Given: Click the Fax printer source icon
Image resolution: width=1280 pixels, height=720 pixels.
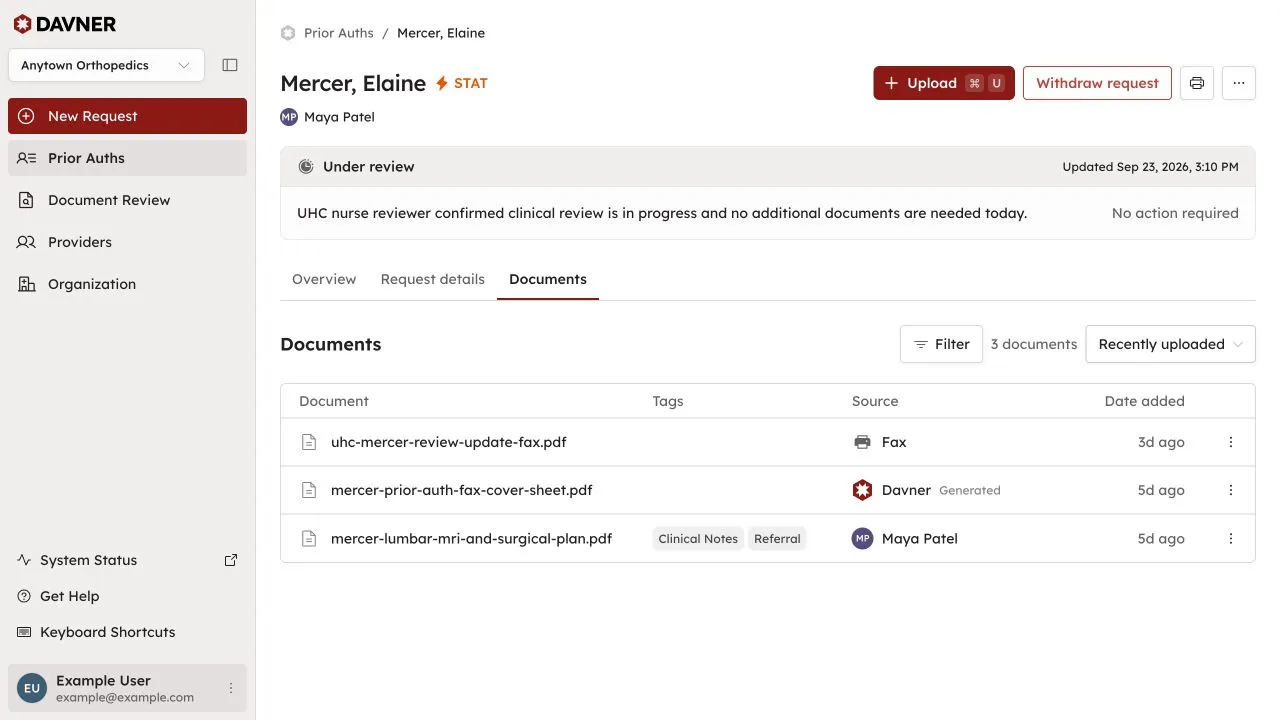Looking at the screenshot, I should point(862,442).
